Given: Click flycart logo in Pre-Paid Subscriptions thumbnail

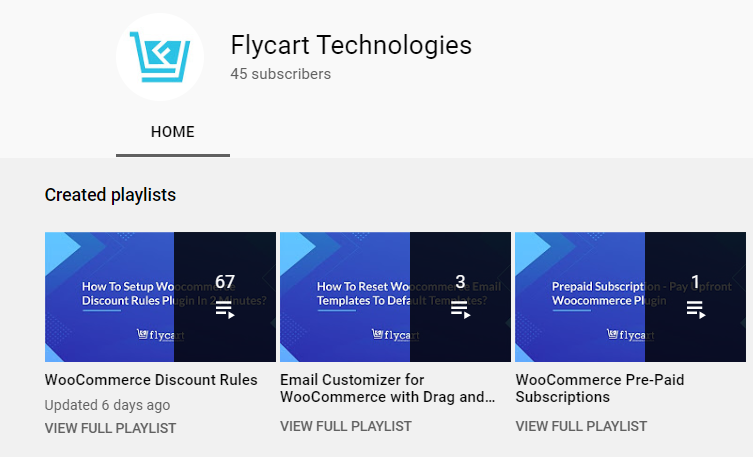Looking at the screenshot, I should pyautogui.click(x=630, y=335).
